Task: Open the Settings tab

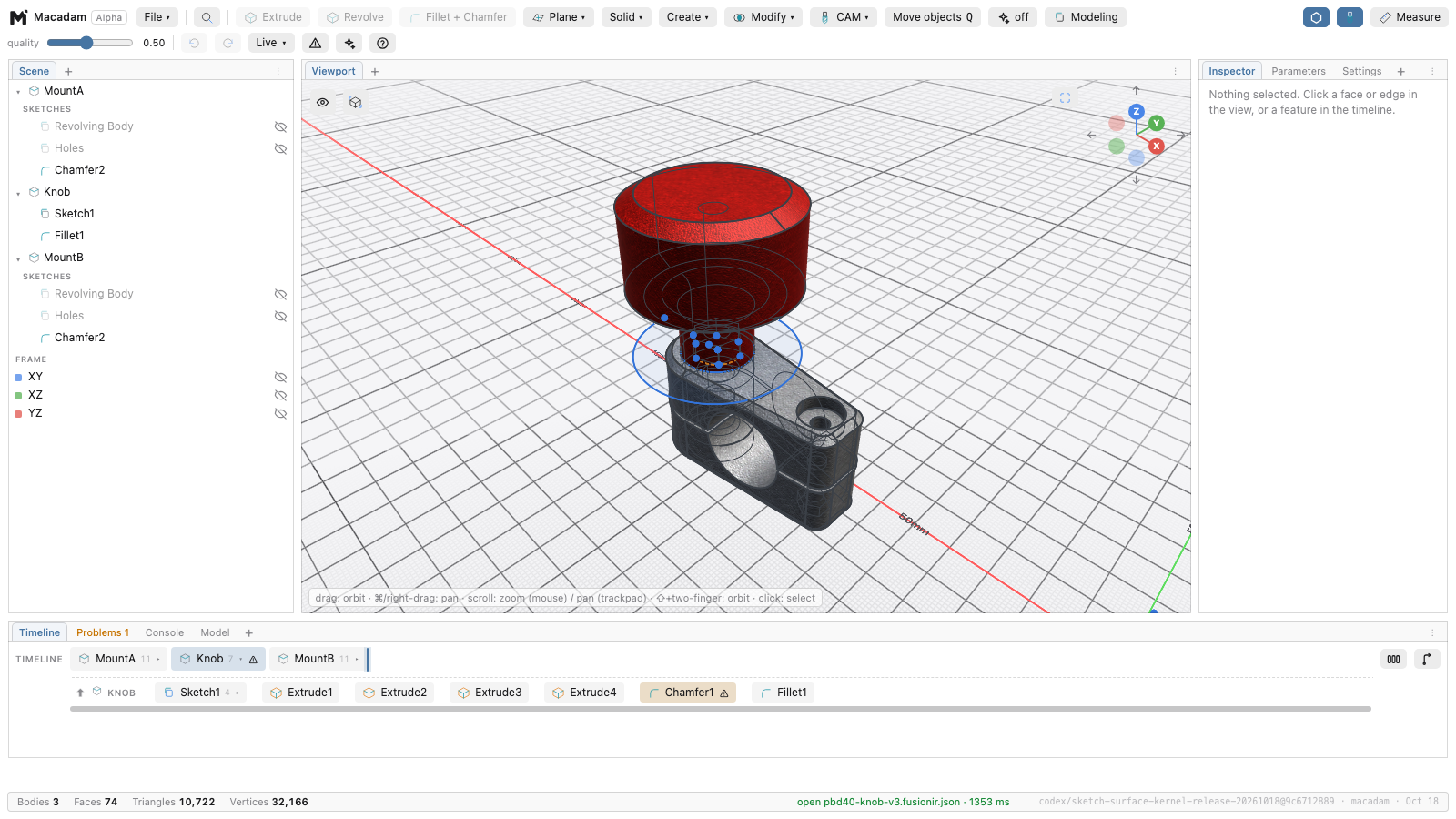Action: point(1361,71)
